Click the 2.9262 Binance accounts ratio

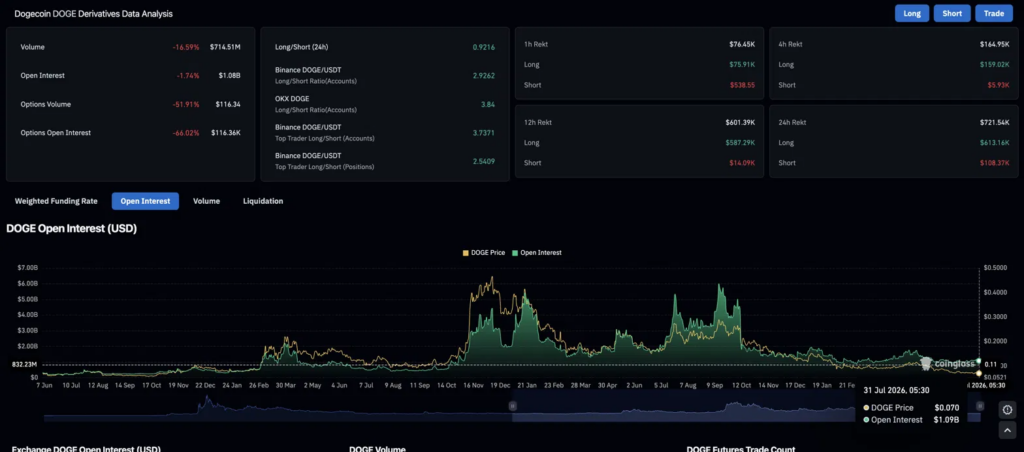coord(484,76)
